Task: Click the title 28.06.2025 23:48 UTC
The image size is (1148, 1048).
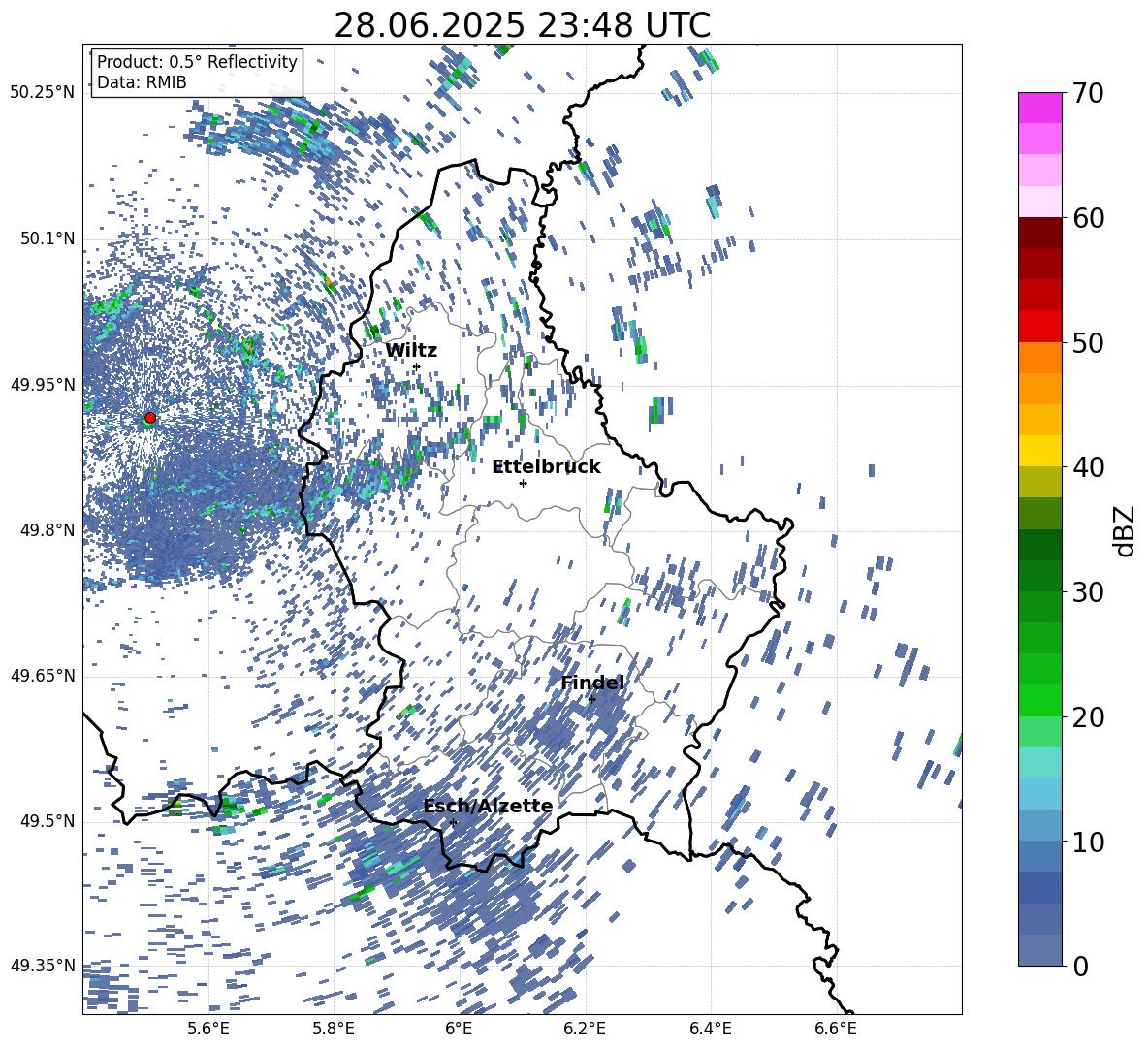Action: [x=522, y=25]
